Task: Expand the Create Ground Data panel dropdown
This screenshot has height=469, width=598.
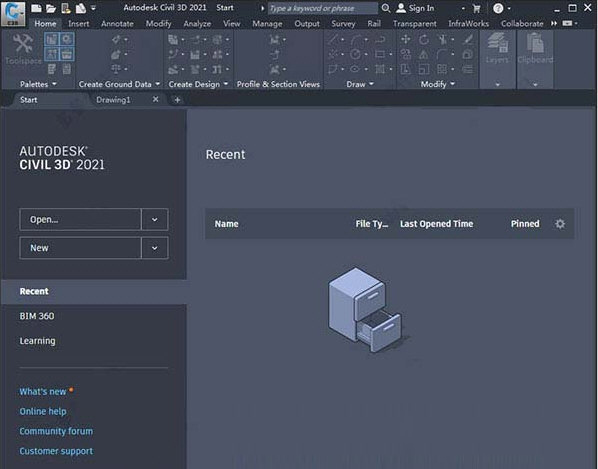Action: 158,84
